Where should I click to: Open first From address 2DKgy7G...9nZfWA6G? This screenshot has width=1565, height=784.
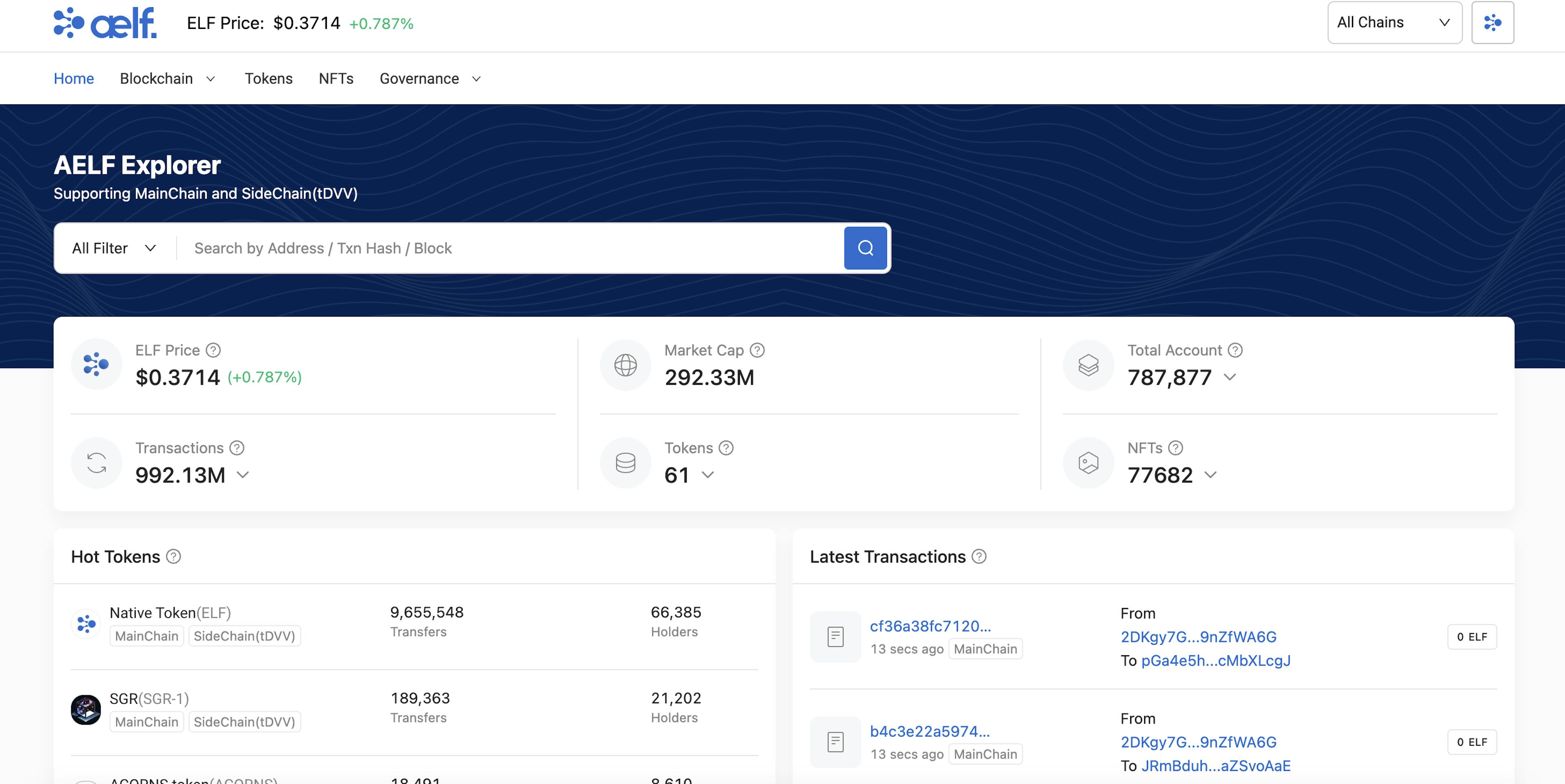1198,637
